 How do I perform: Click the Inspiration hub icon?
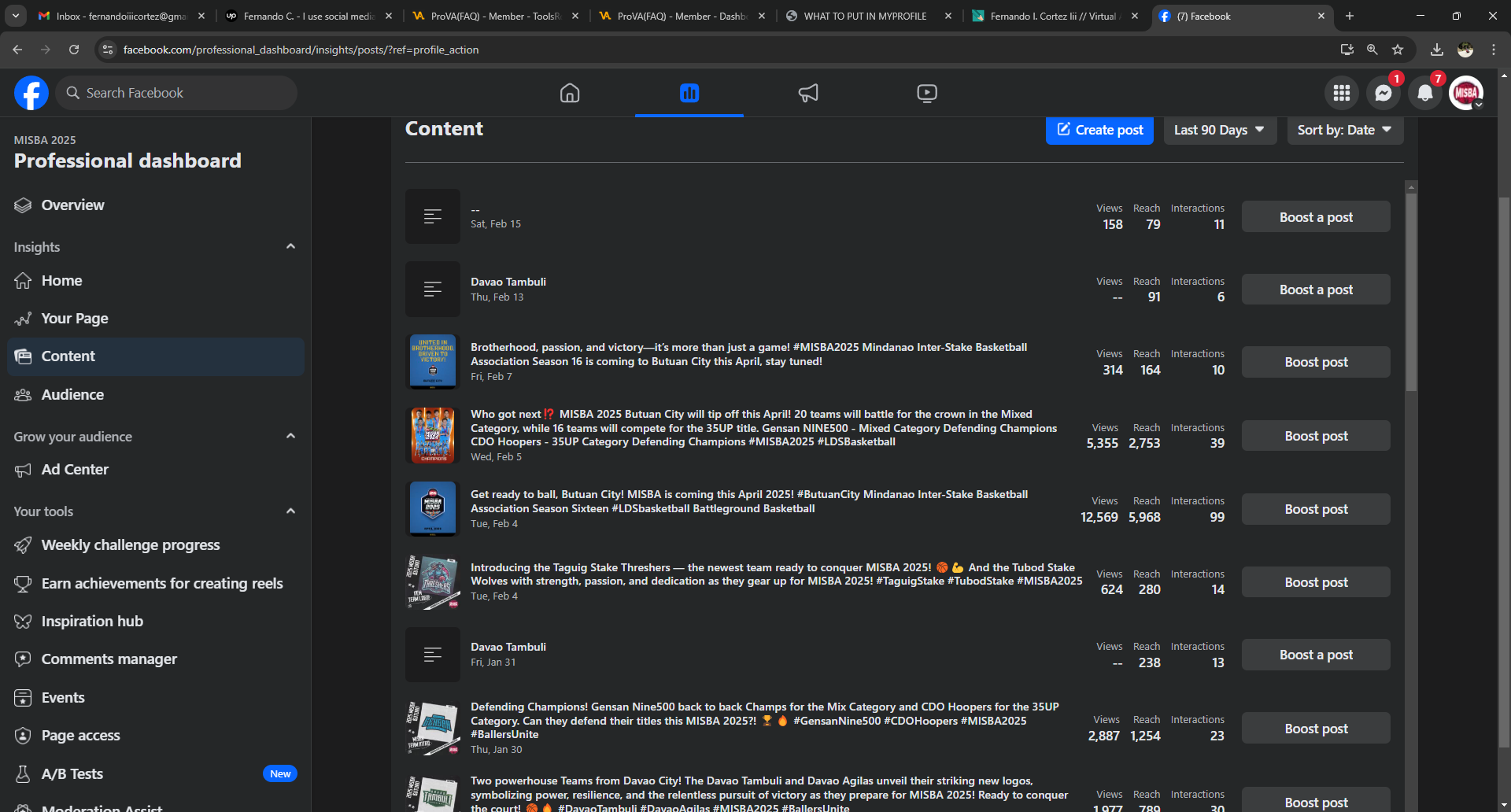(23, 622)
